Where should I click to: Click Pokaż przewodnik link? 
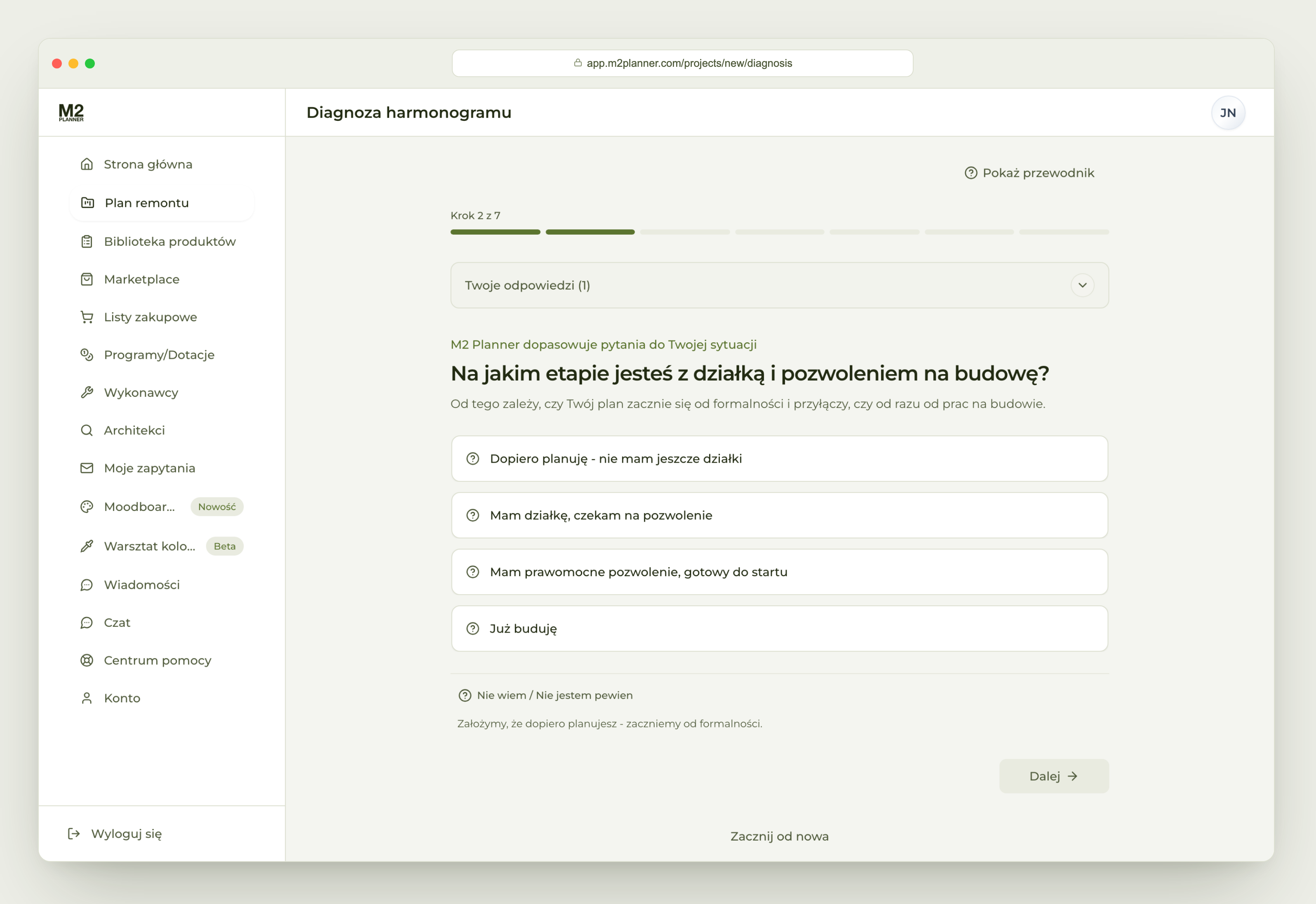click(x=1029, y=173)
